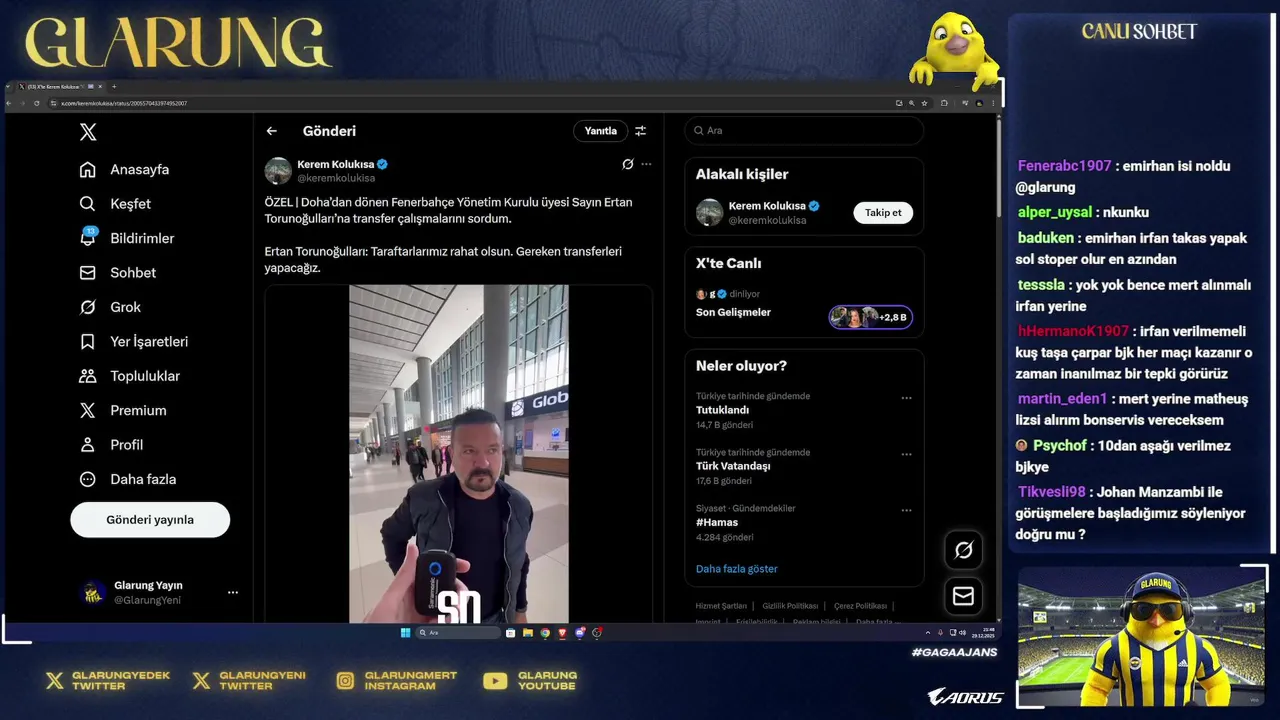Click the Glarung YouTube overlay label
This screenshot has width=1280, height=720.
coord(531,681)
